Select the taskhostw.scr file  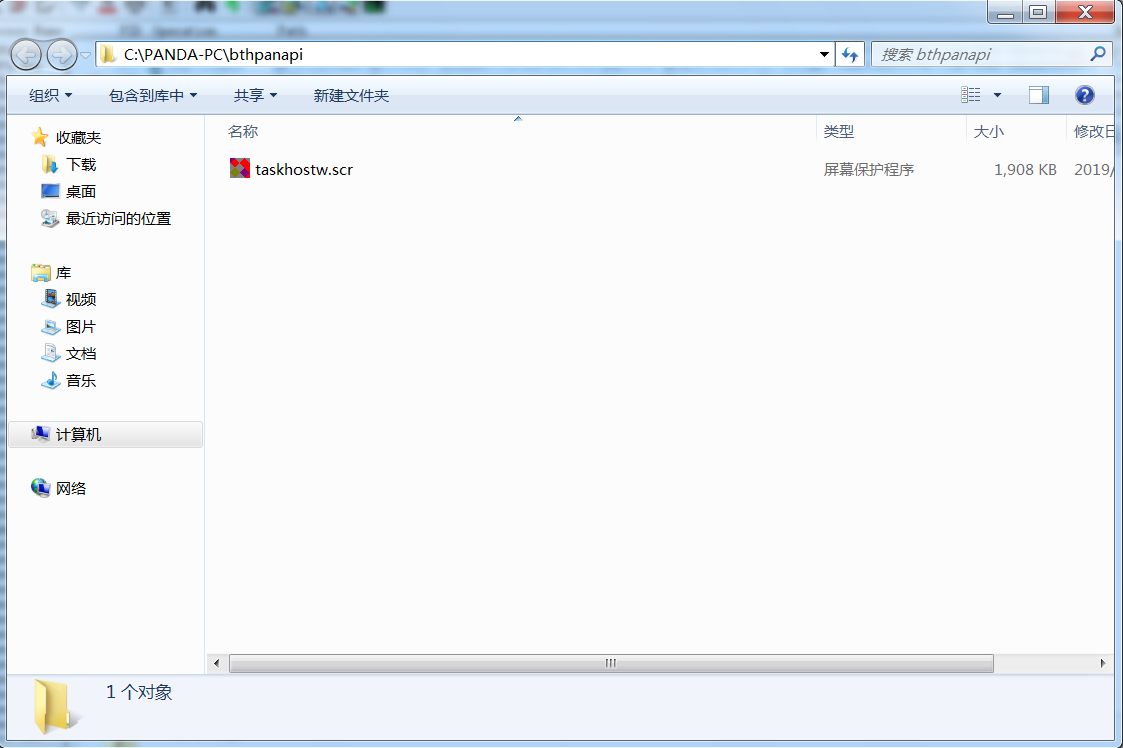point(291,170)
